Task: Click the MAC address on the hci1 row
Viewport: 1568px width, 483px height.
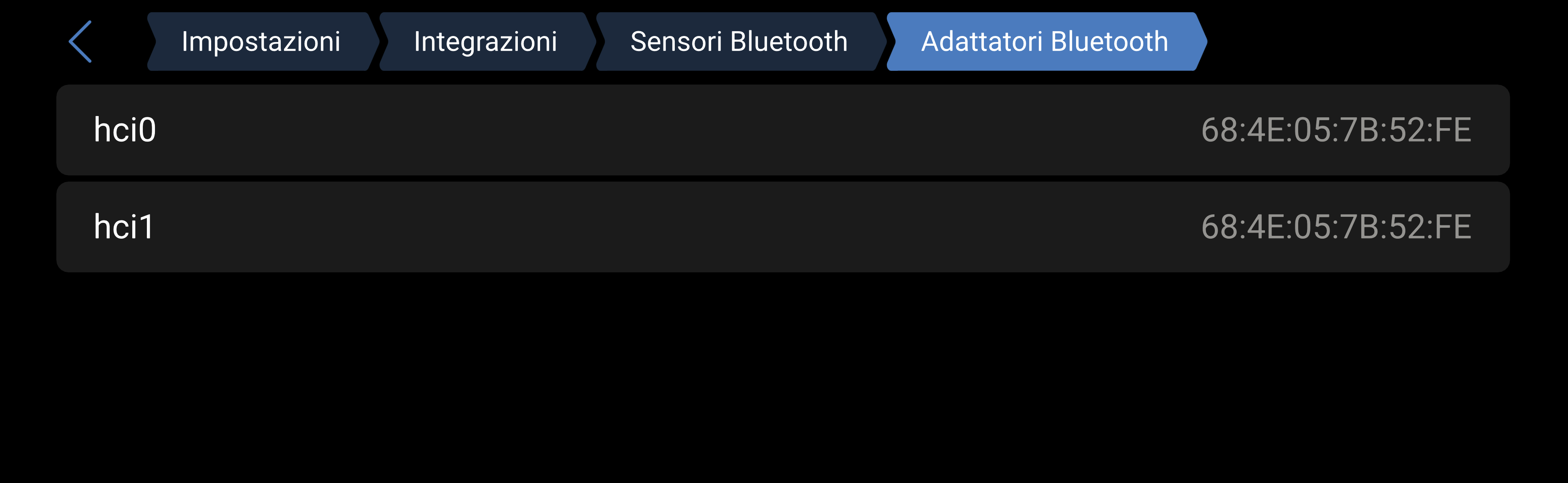Action: pyautogui.click(x=1335, y=227)
